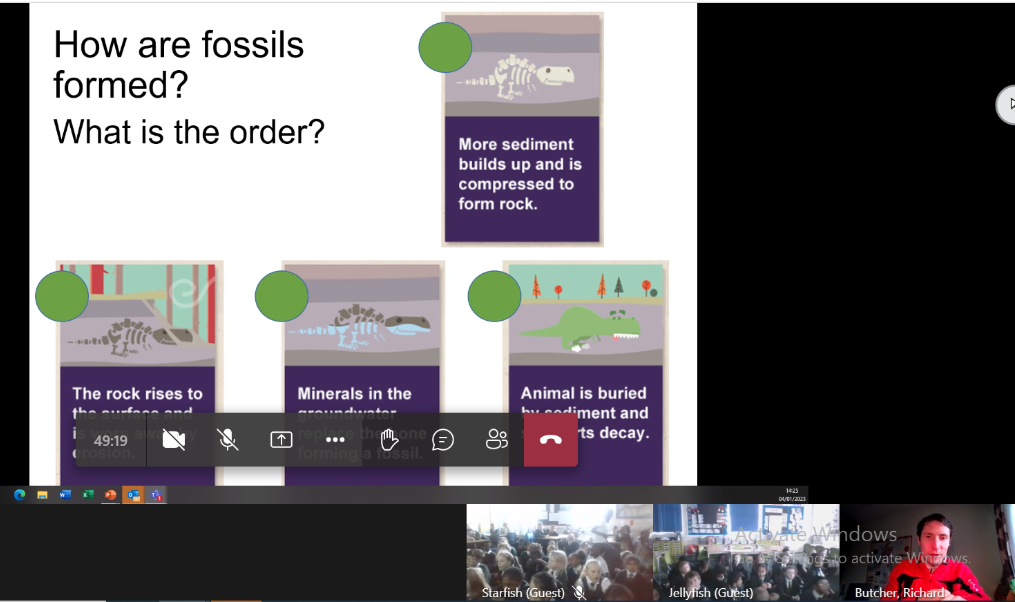
Task: Expand the side panel arrow at right edge
Action: coord(1009,104)
